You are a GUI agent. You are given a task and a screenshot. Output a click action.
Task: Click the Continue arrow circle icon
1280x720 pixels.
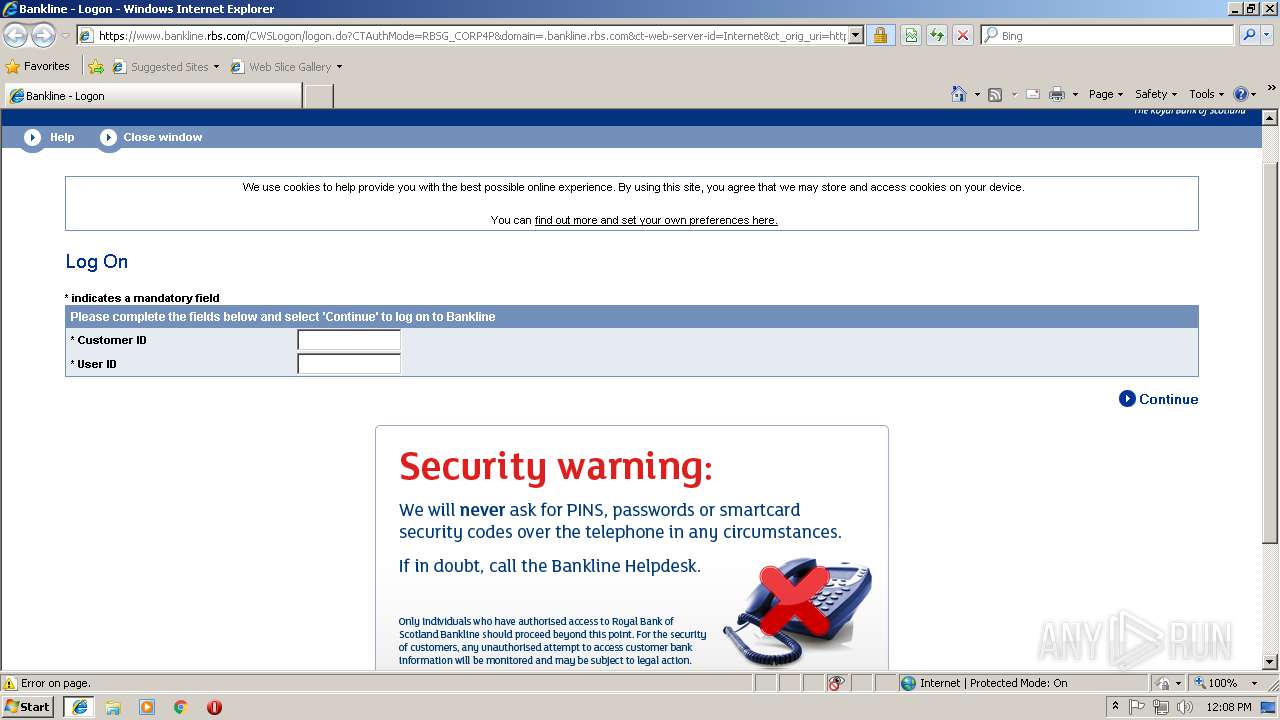[x=1127, y=399]
